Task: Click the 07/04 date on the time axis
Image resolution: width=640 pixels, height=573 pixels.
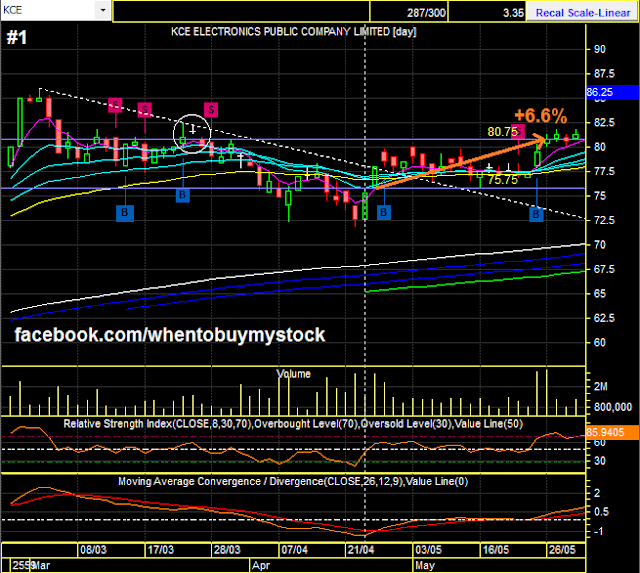Action: point(294,550)
